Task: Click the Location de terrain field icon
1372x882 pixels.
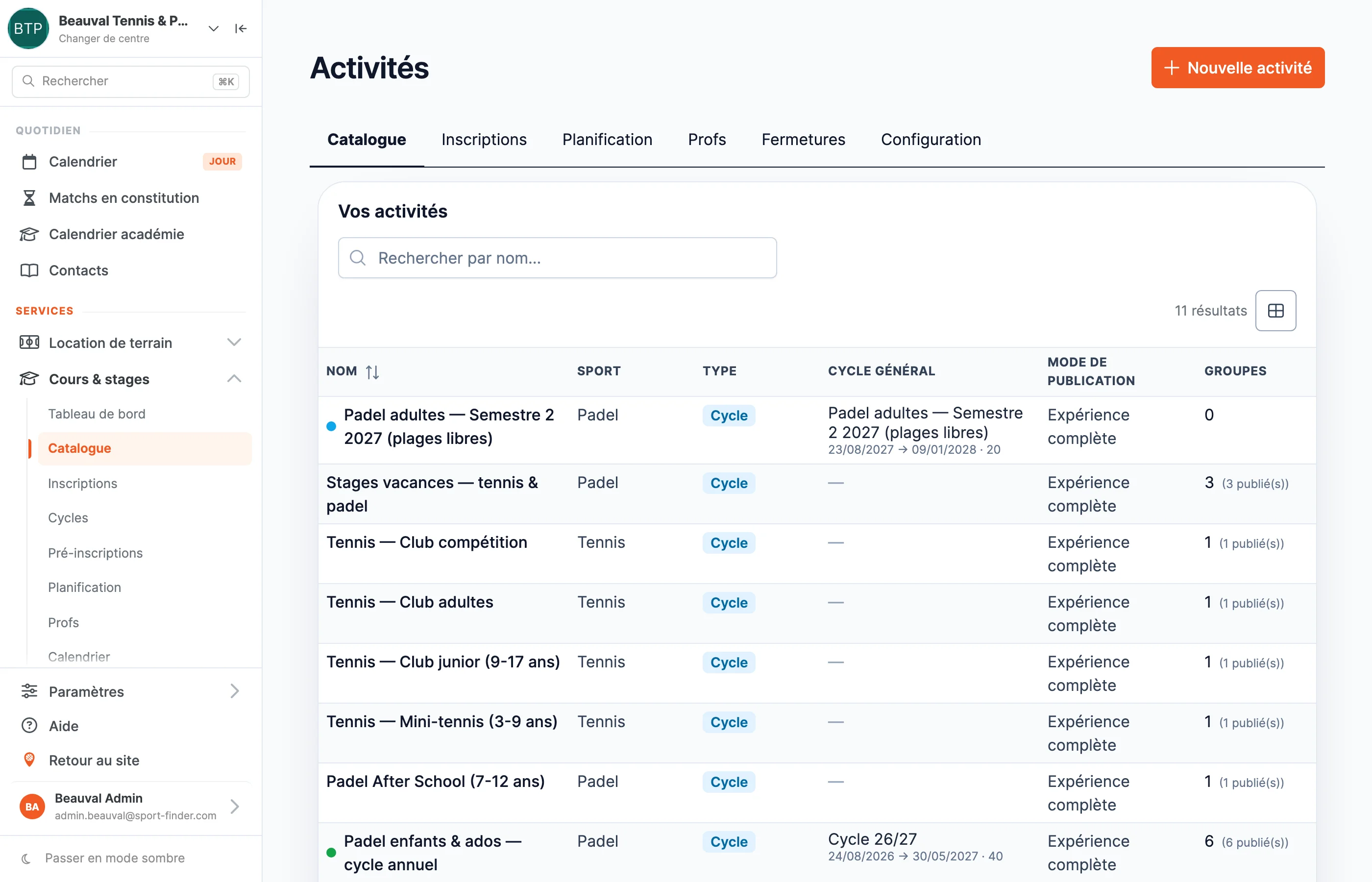Action: (x=29, y=343)
